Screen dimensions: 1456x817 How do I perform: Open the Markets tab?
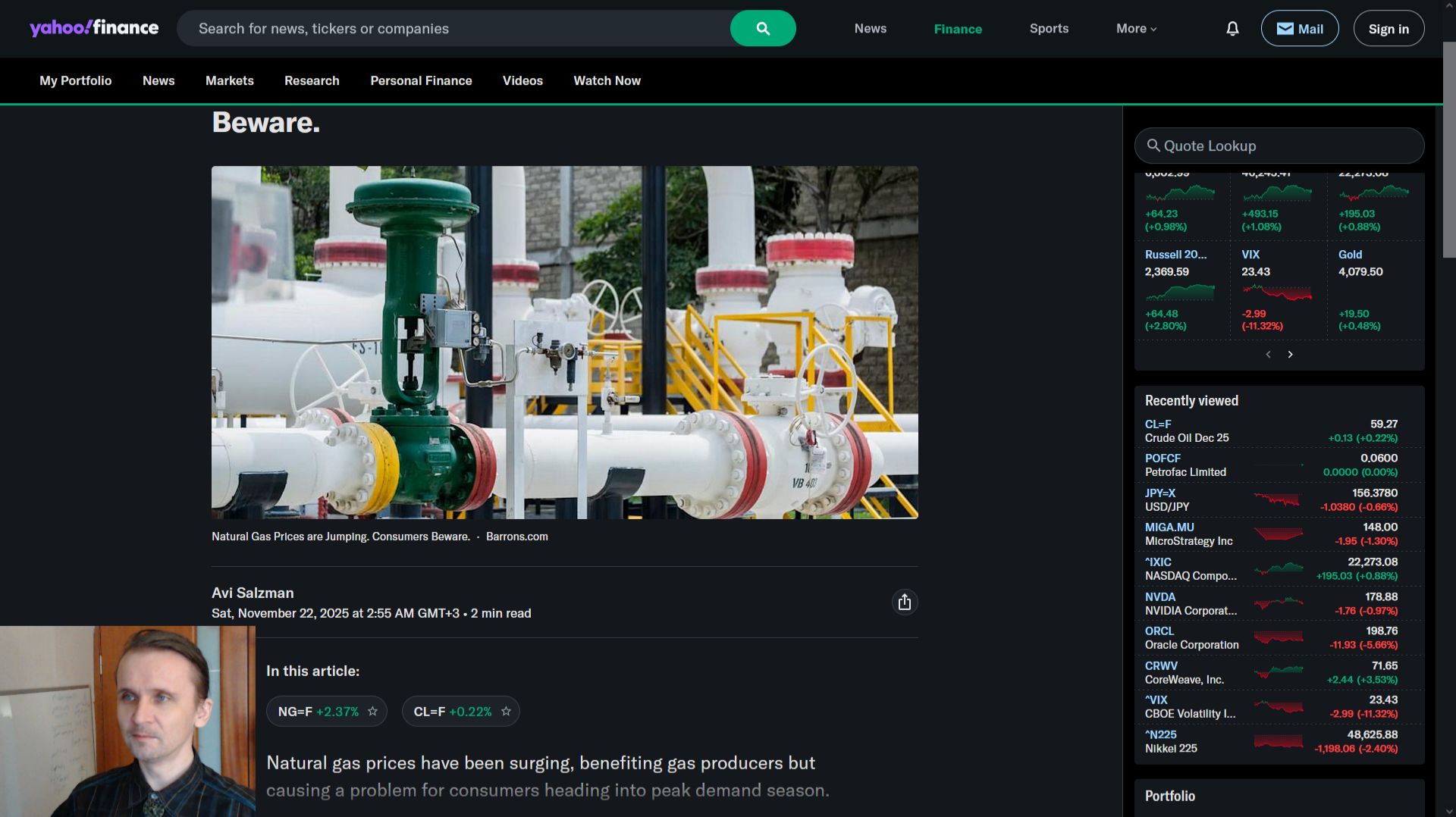coord(229,80)
